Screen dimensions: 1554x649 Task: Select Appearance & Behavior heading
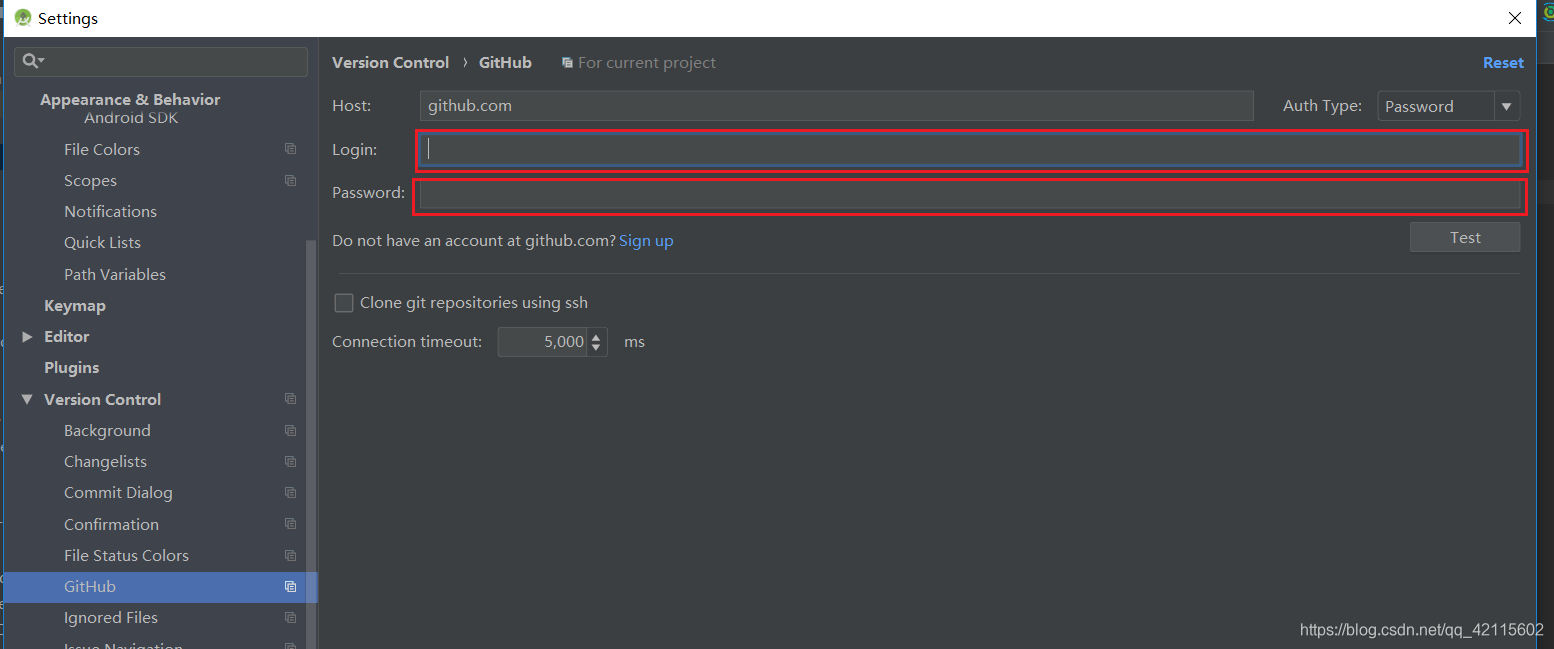pyautogui.click(x=130, y=100)
